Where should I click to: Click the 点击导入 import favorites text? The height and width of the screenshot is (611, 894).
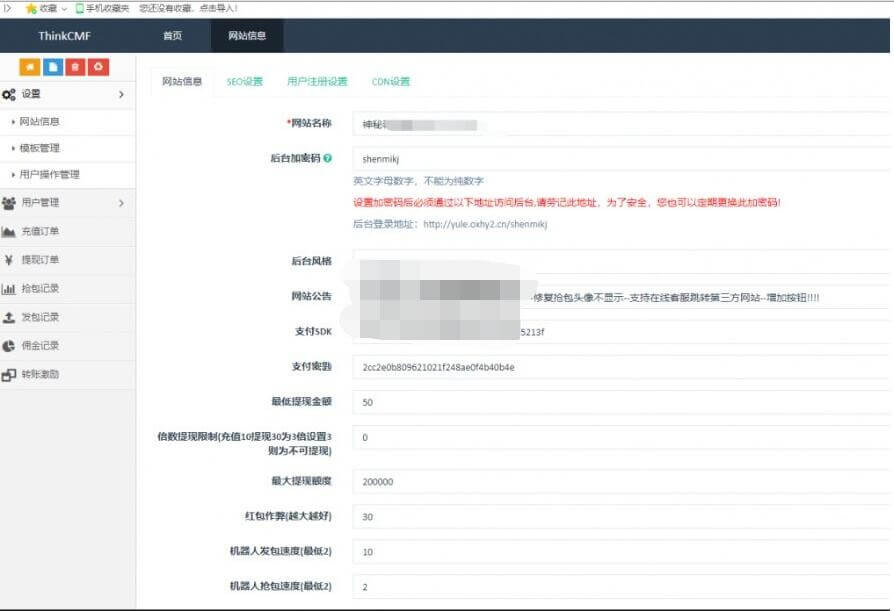[x=218, y=8]
